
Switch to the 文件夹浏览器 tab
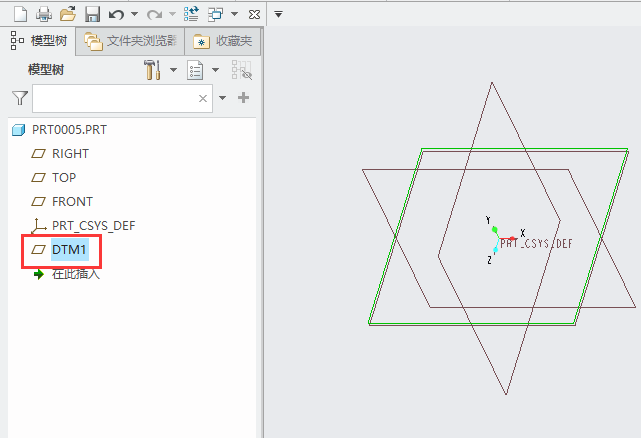coord(130,41)
